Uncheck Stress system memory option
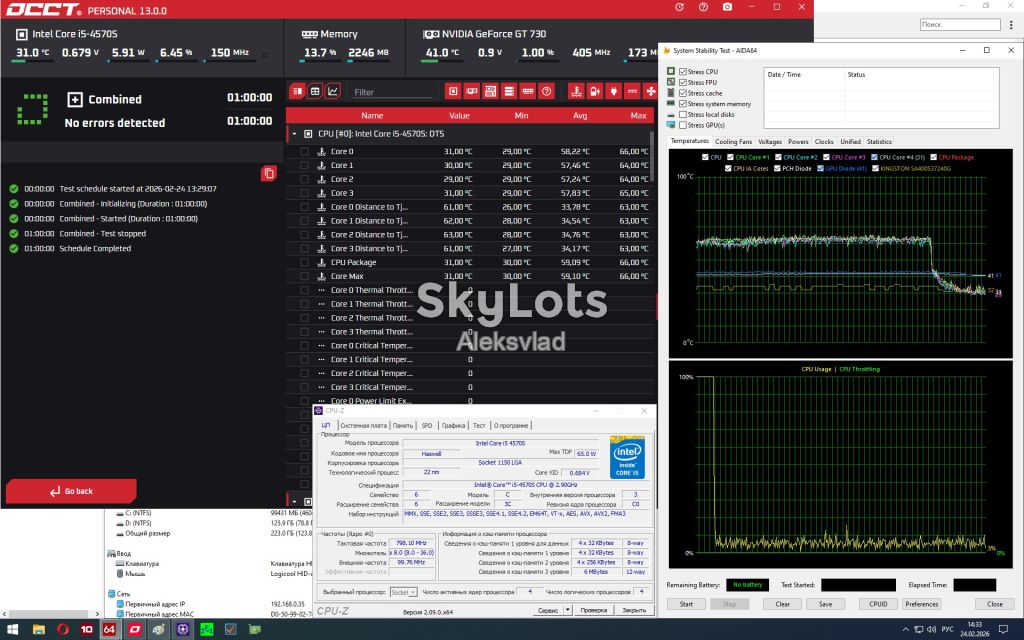The image size is (1024, 640). click(683, 103)
